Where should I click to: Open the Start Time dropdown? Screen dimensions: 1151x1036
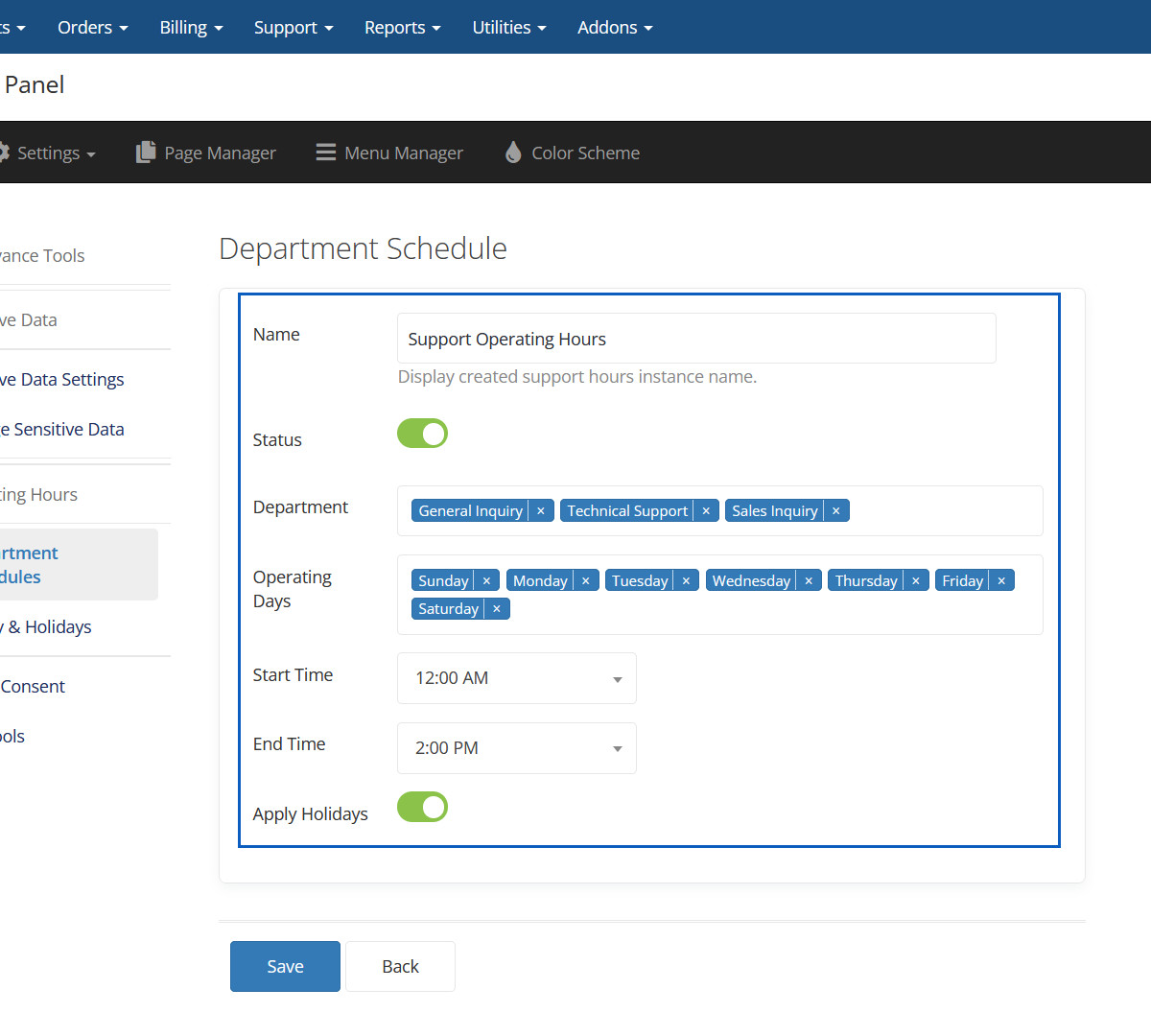[x=516, y=678]
